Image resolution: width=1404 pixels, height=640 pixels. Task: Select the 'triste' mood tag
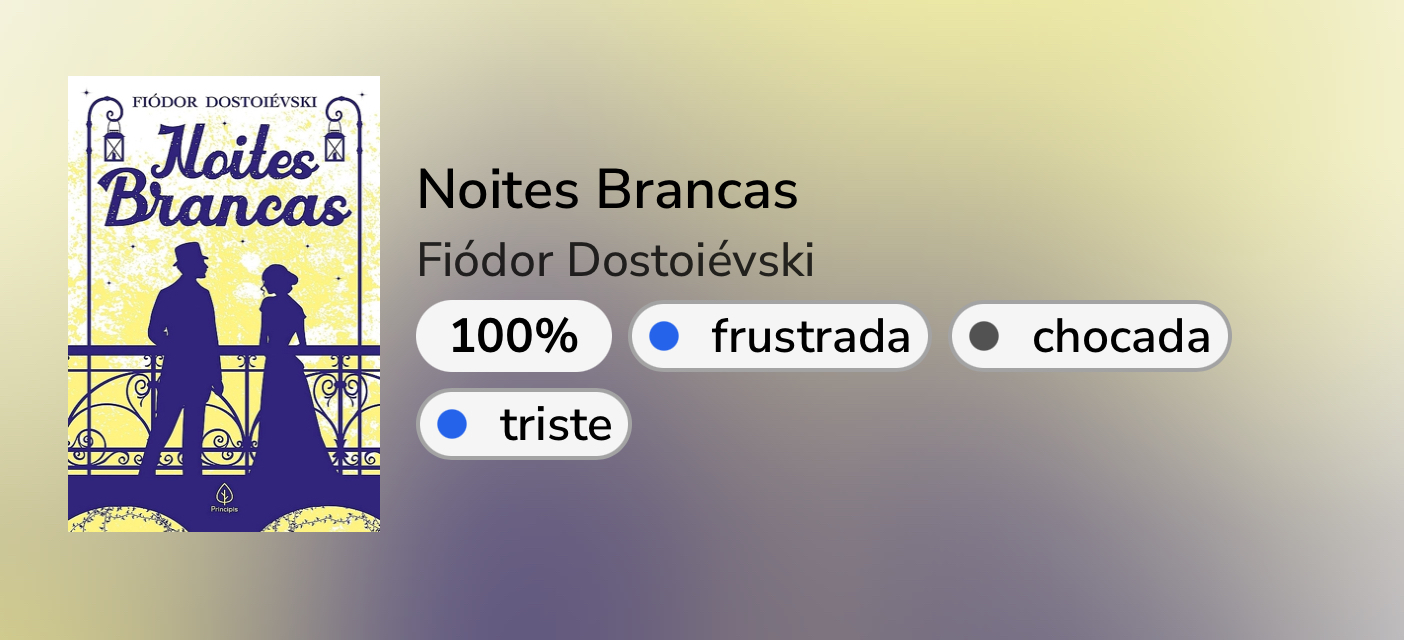524,425
